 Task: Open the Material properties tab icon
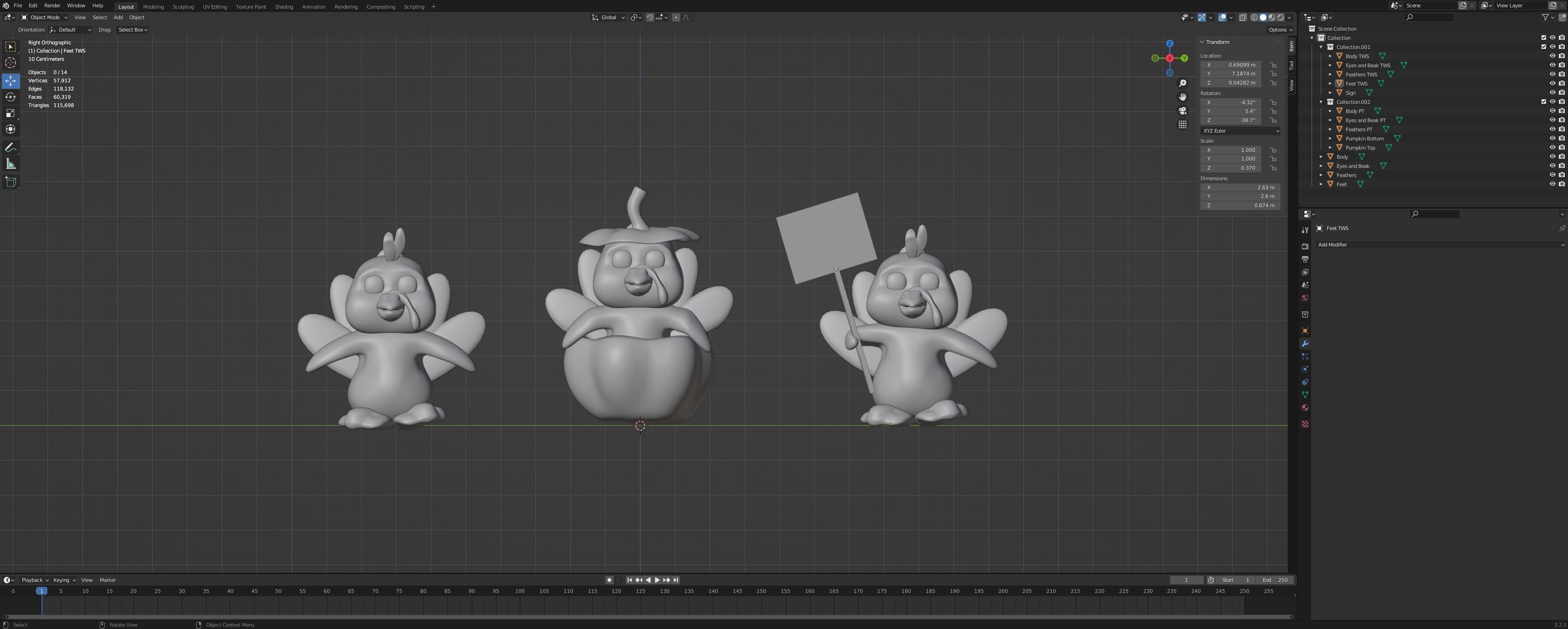pos(1304,408)
